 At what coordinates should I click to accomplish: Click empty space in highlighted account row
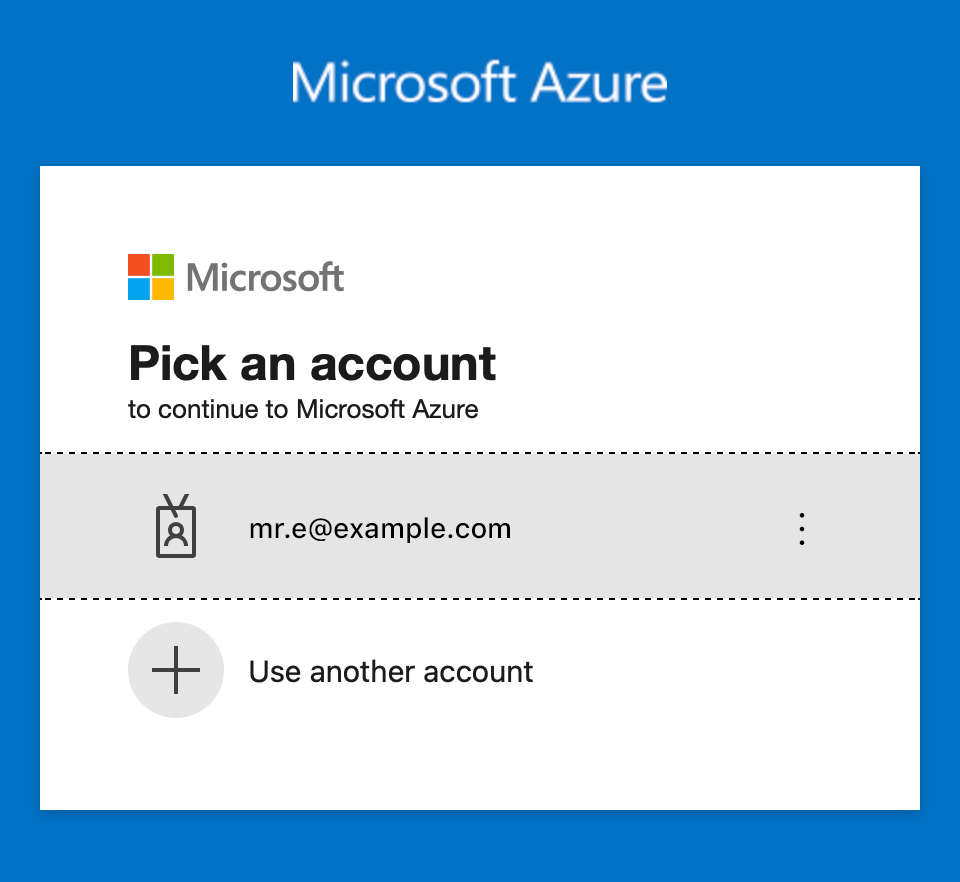tap(649, 526)
